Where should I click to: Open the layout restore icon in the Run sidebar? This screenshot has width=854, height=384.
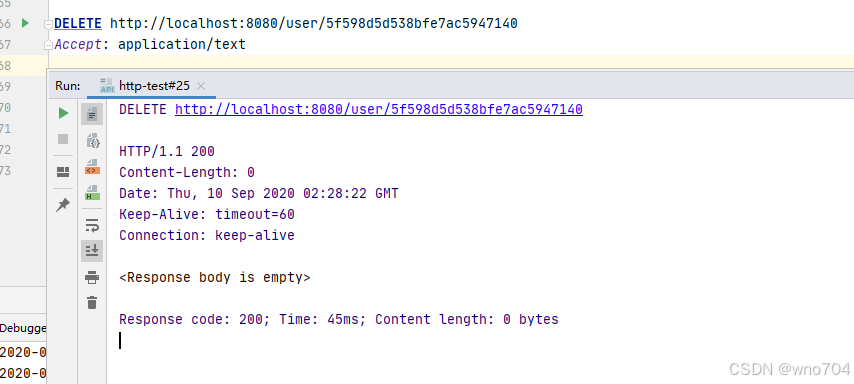click(63, 172)
